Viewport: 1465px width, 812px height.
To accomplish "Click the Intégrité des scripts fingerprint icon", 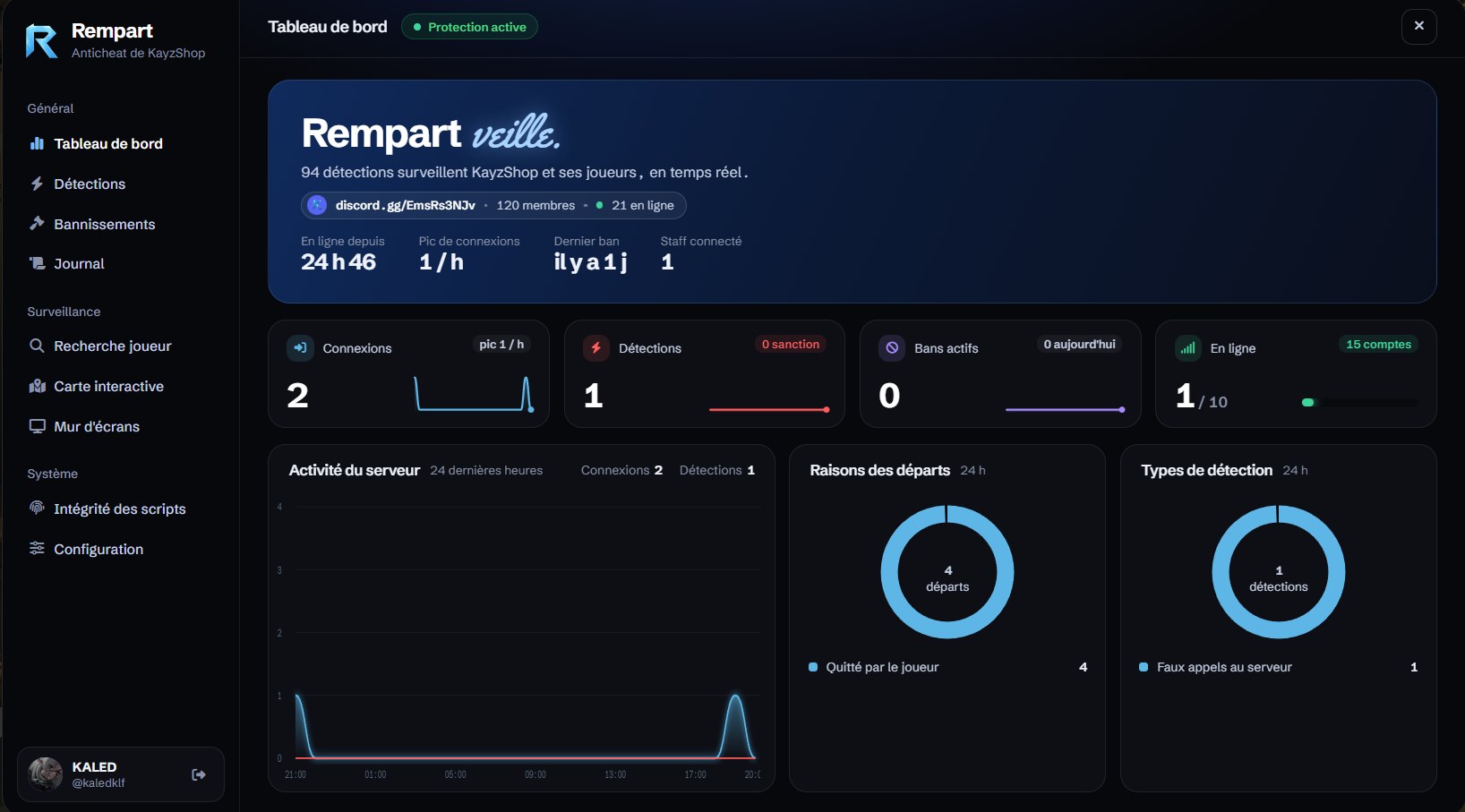I will [x=37, y=509].
